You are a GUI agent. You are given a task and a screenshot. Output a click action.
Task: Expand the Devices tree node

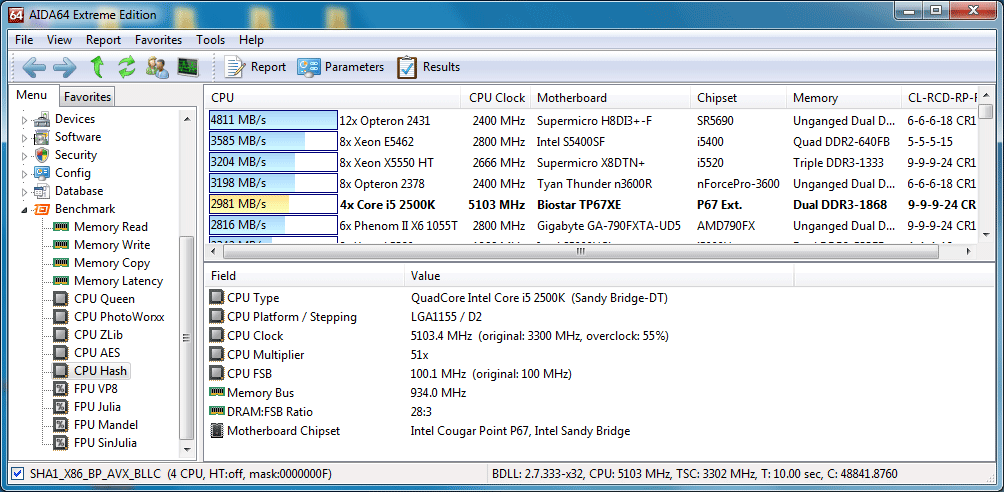click(x=25, y=120)
